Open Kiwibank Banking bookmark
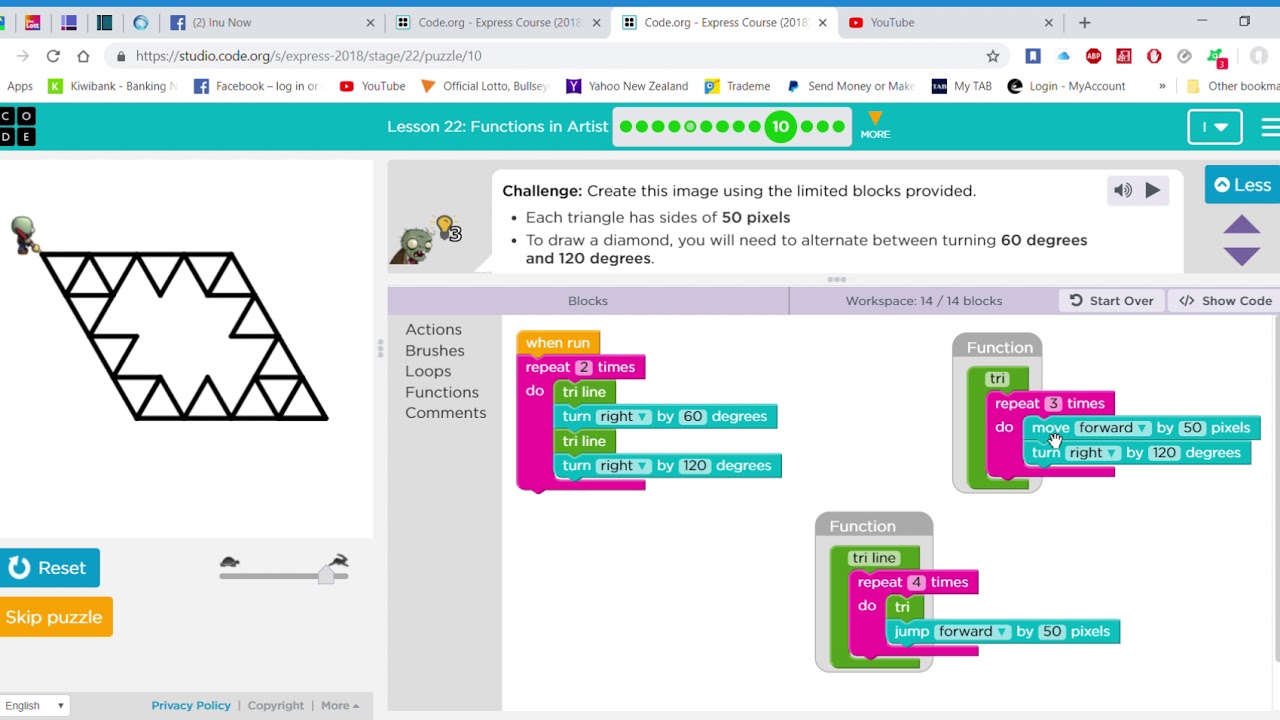1280x720 pixels. coord(111,86)
